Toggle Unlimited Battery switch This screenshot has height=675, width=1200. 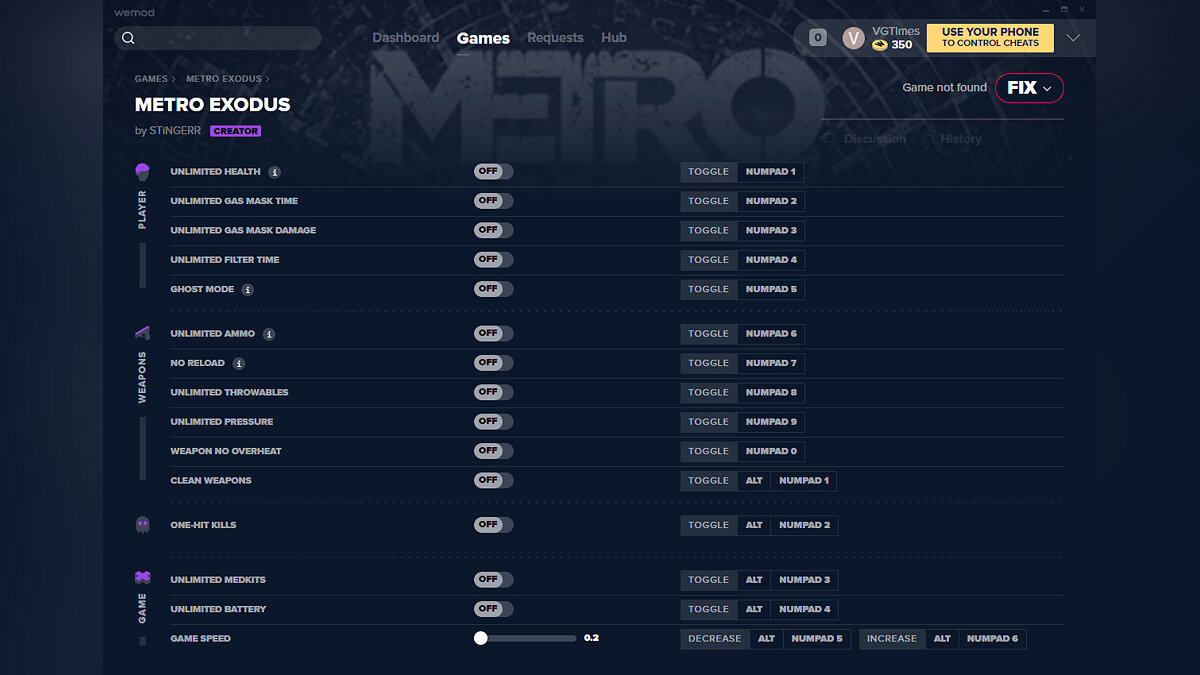[x=494, y=609]
